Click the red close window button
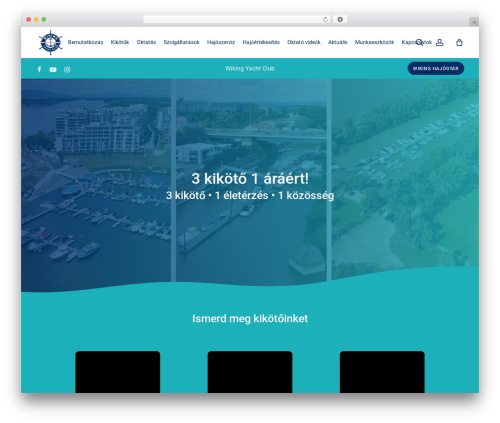 [29, 19]
